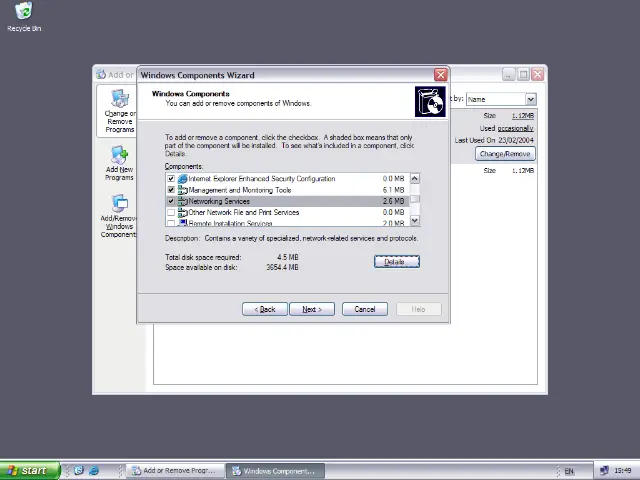Enable Other Network File and Print Services checkbox
Screen dimensions: 640x480
(171, 212)
